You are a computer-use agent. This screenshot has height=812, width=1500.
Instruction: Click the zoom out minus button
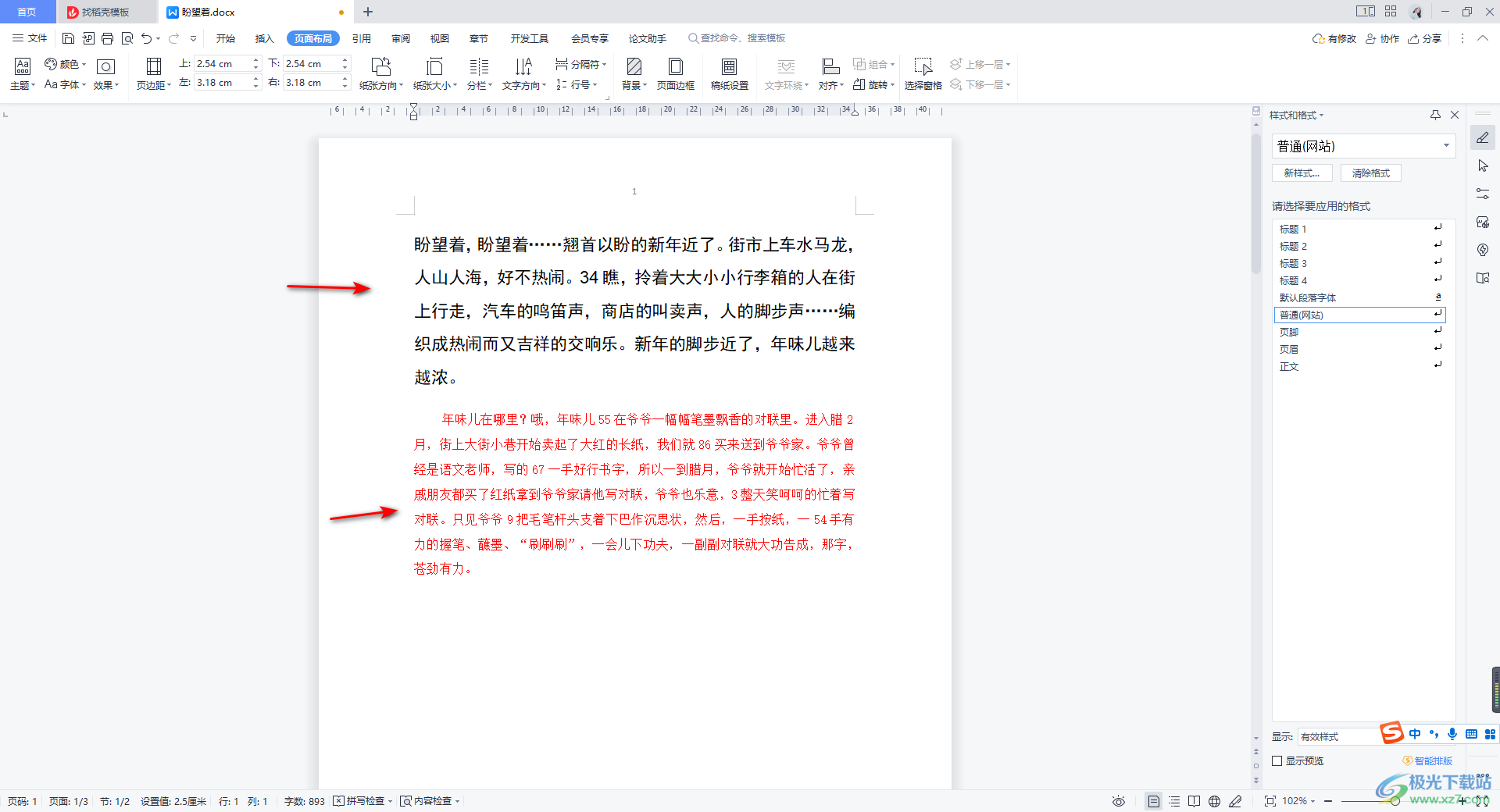coord(1328,801)
